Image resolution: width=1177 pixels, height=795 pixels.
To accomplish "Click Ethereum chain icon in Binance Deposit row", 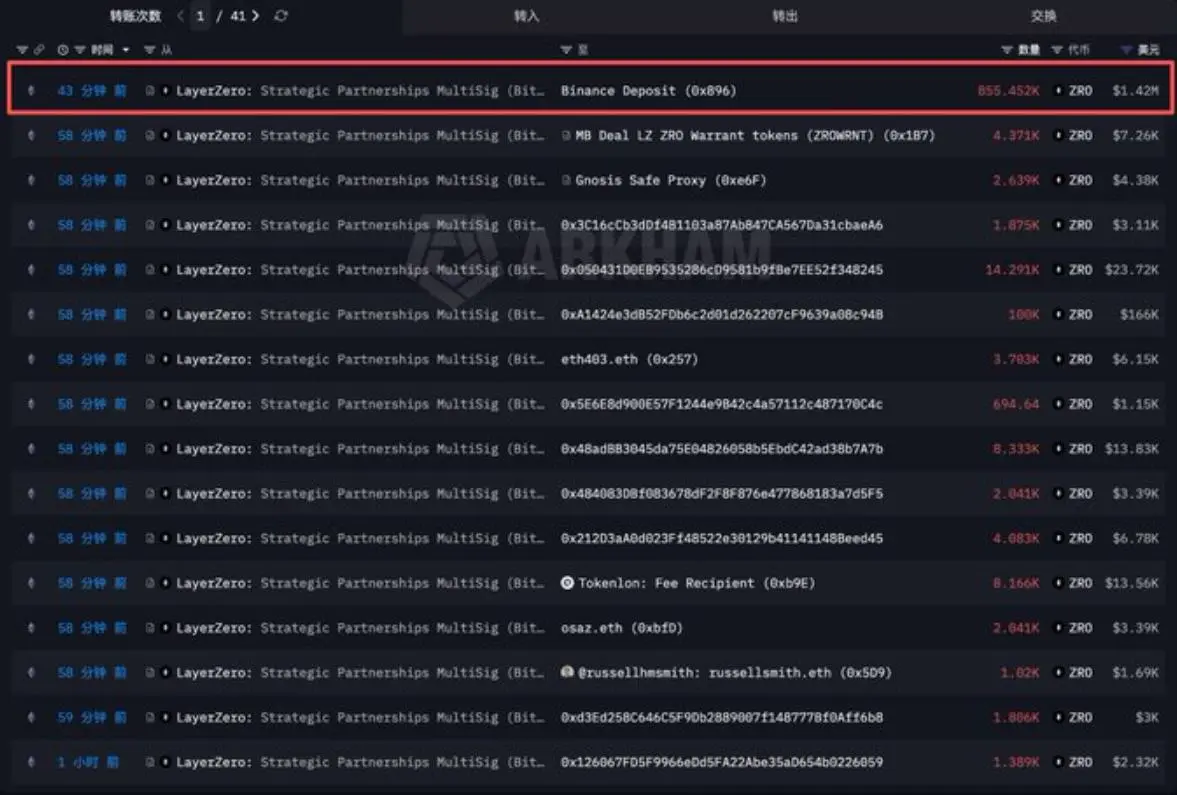I will (x=31, y=91).
